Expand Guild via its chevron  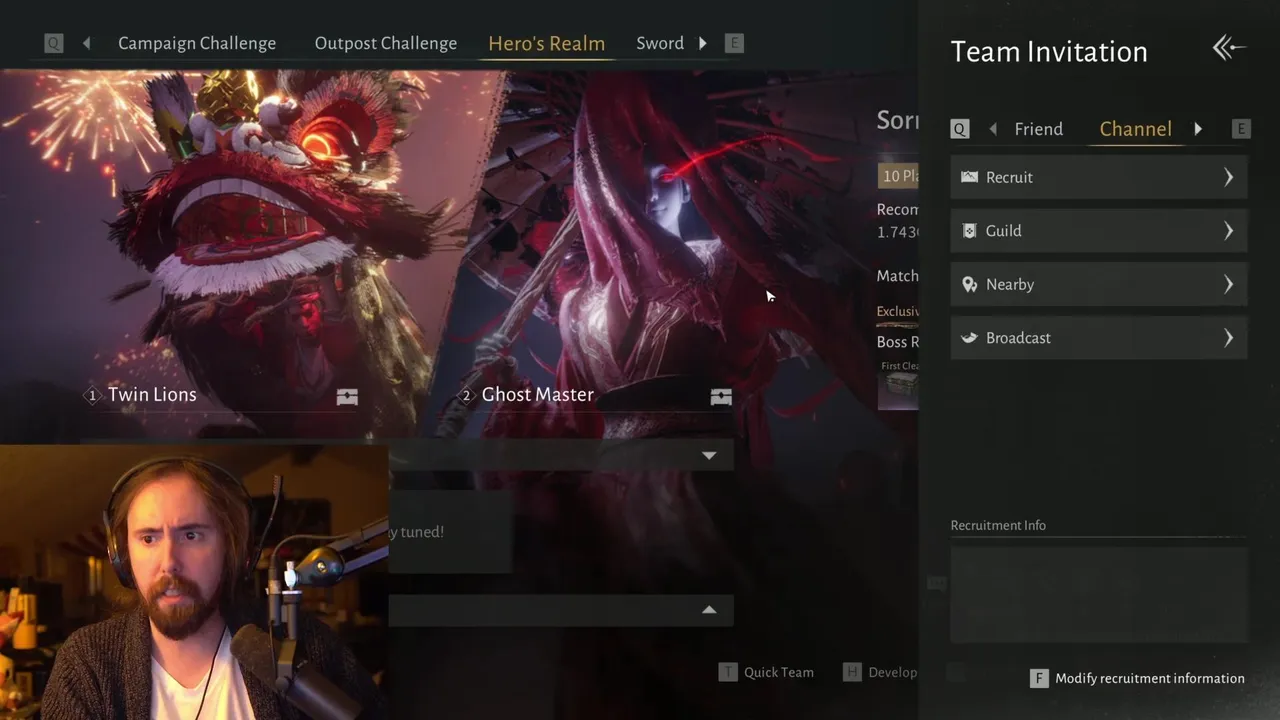(x=1229, y=231)
